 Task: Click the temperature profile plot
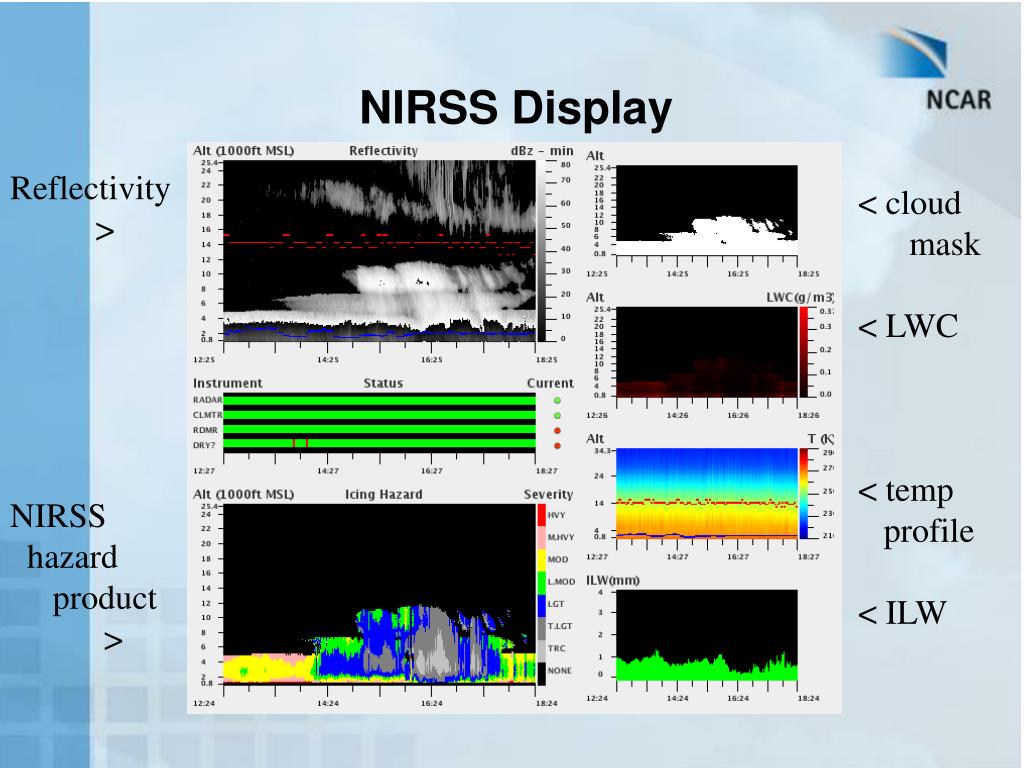[x=707, y=494]
